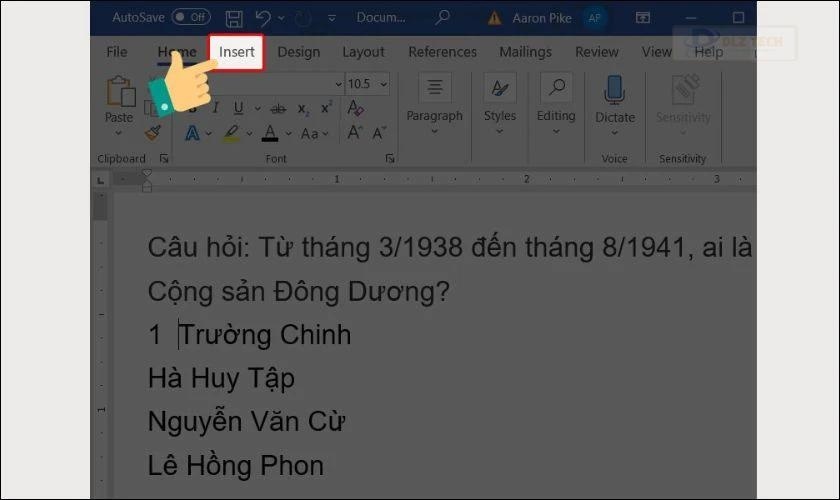Toggle Underline formatting
The width and height of the screenshot is (840, 500).
238,108
